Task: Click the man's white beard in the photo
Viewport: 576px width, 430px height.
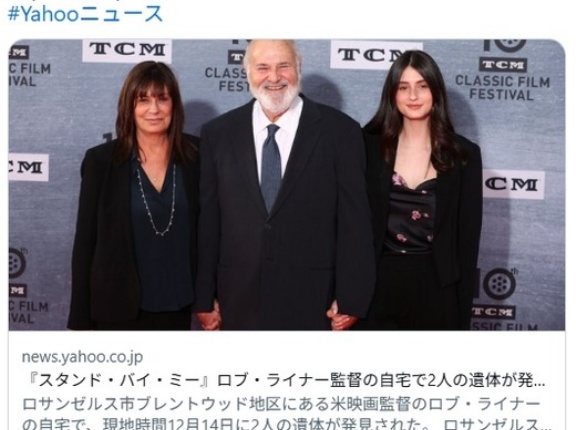Action: [x=275, y=97]
